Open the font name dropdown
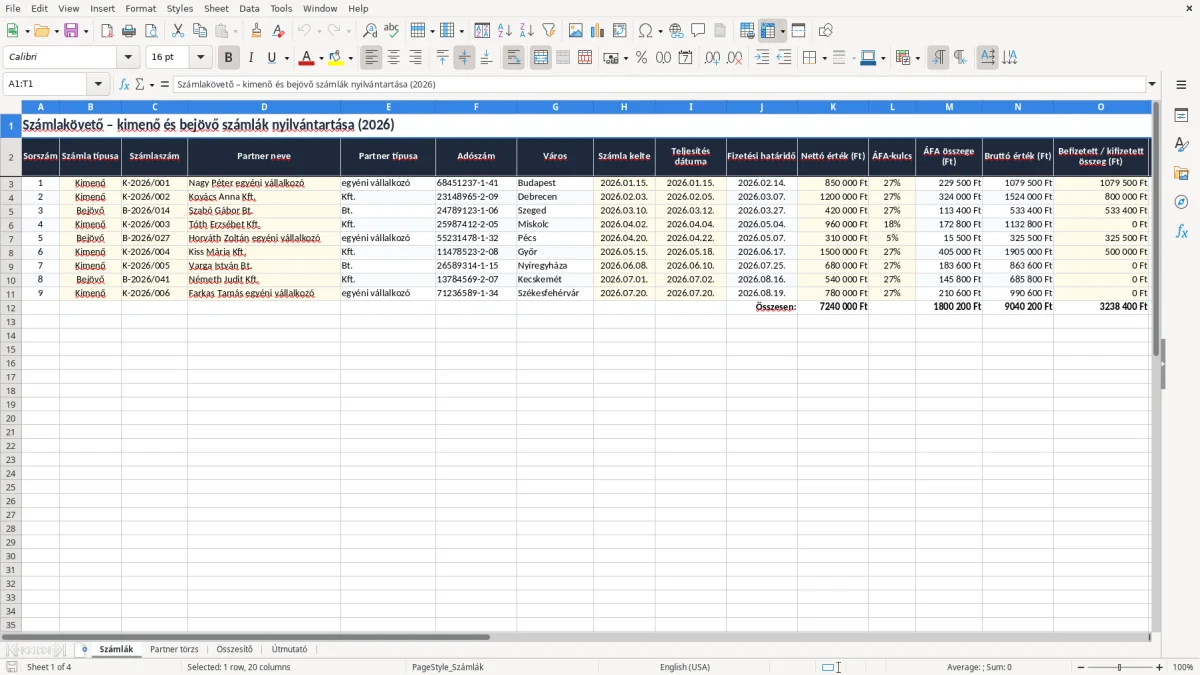The width and height of the screenshot is (1200, 675). (128, 58)
